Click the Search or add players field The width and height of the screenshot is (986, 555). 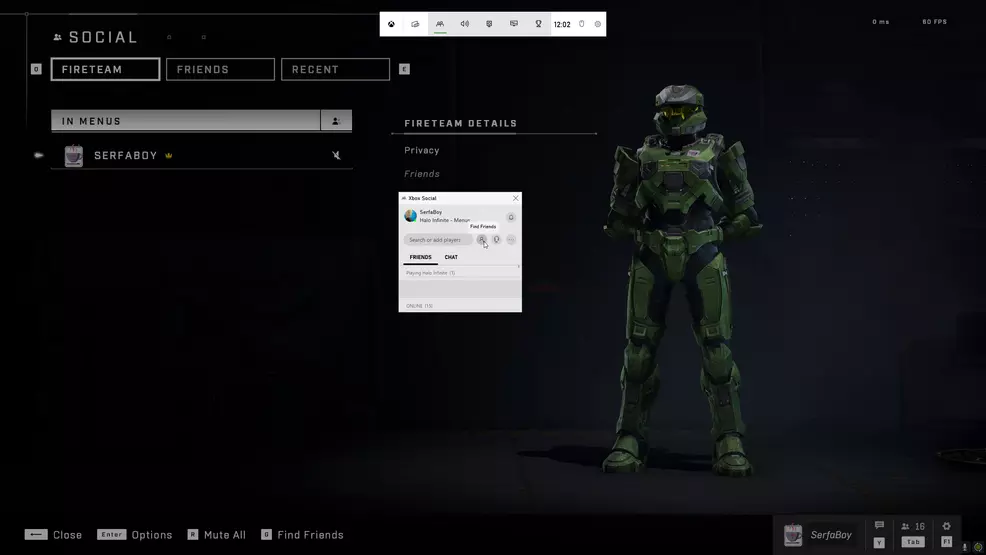click(438, 240)
